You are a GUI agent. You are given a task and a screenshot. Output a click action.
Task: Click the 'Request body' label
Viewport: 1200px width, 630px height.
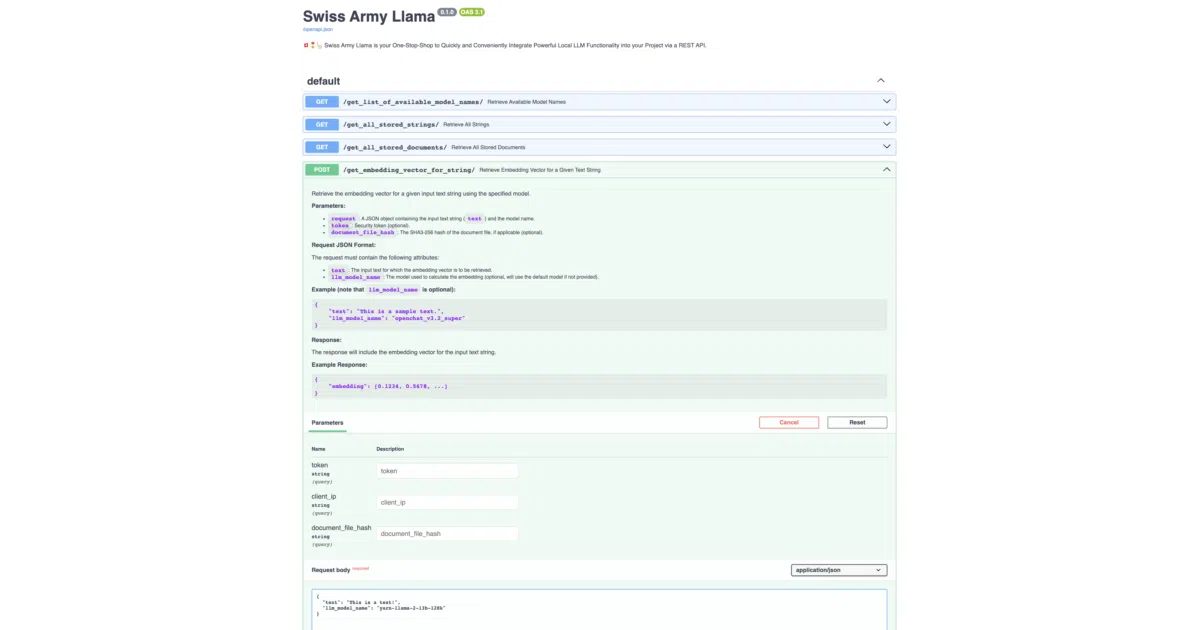[331, 570]
